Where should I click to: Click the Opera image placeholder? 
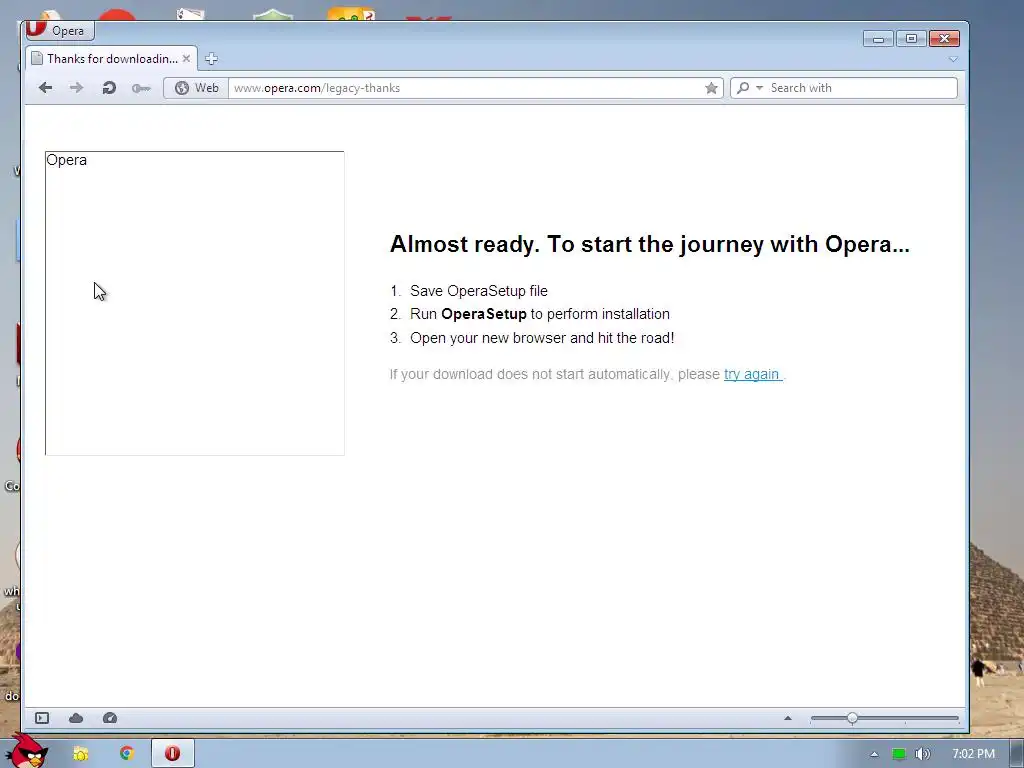click(195, 303)
